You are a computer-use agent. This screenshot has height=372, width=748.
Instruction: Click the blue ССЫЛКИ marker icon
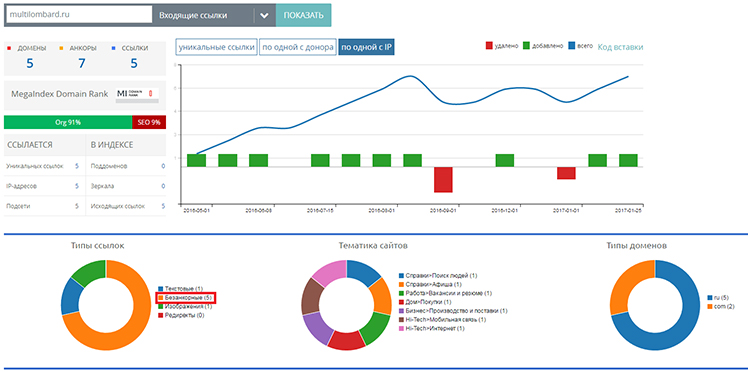click(113, 48)
